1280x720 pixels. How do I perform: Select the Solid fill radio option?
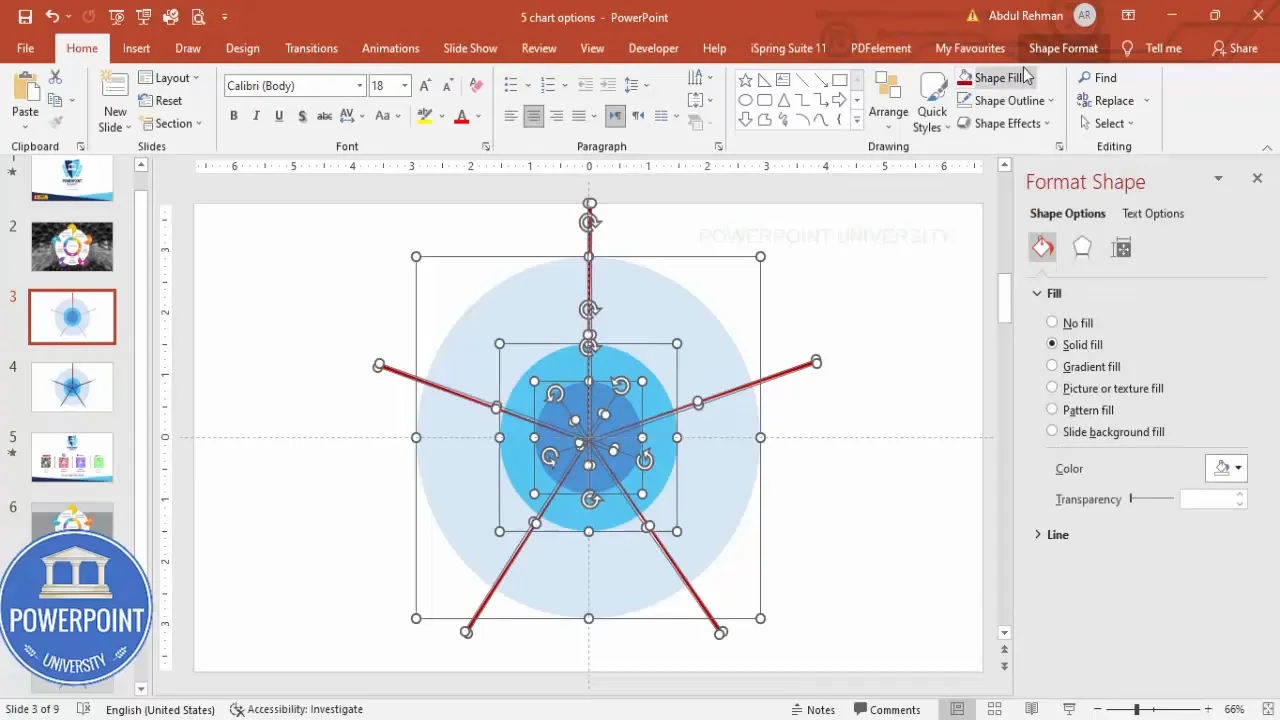pos(1052,344)
